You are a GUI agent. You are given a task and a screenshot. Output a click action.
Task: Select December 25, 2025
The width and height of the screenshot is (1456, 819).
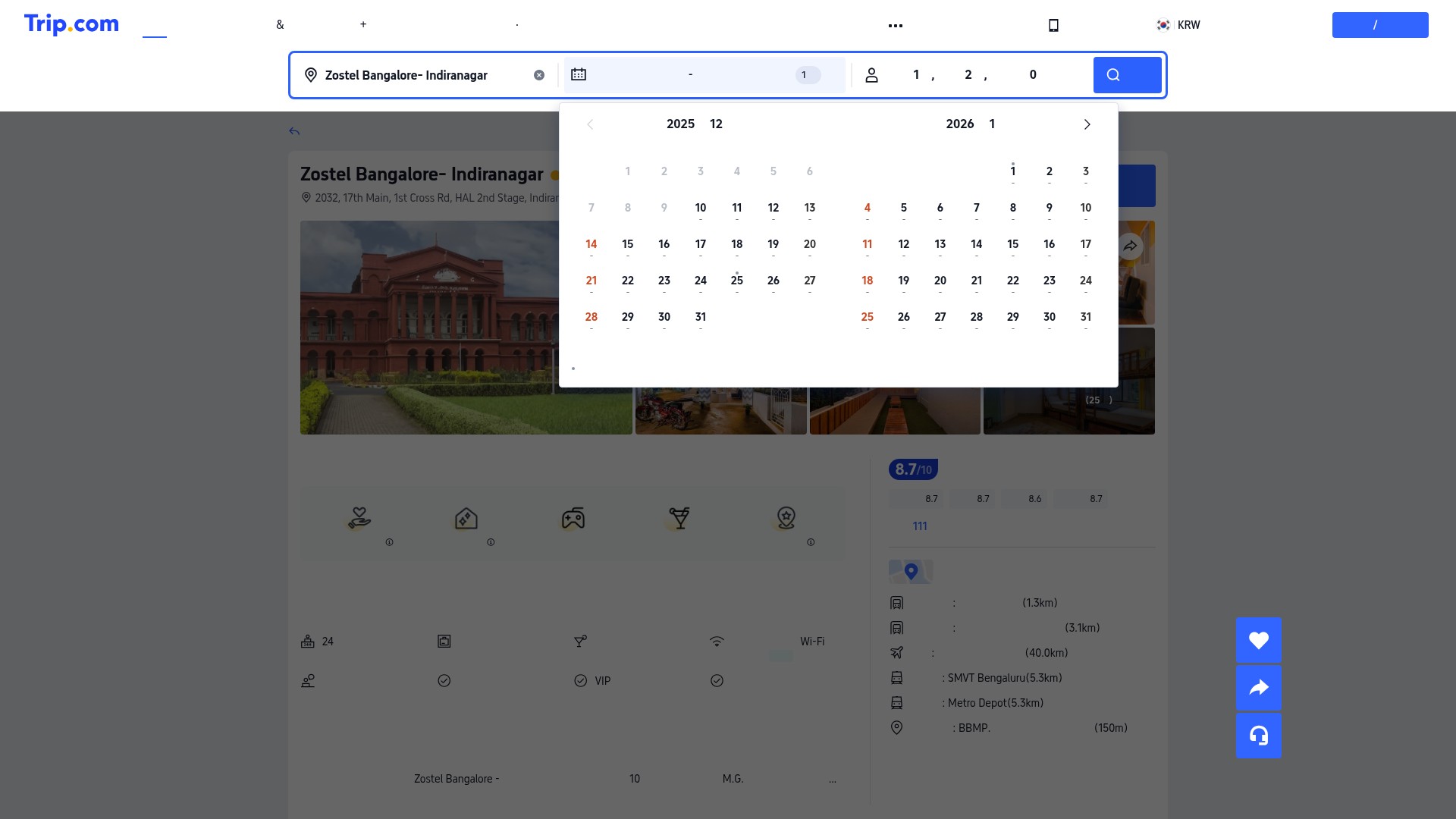click(x=737, y=281)
